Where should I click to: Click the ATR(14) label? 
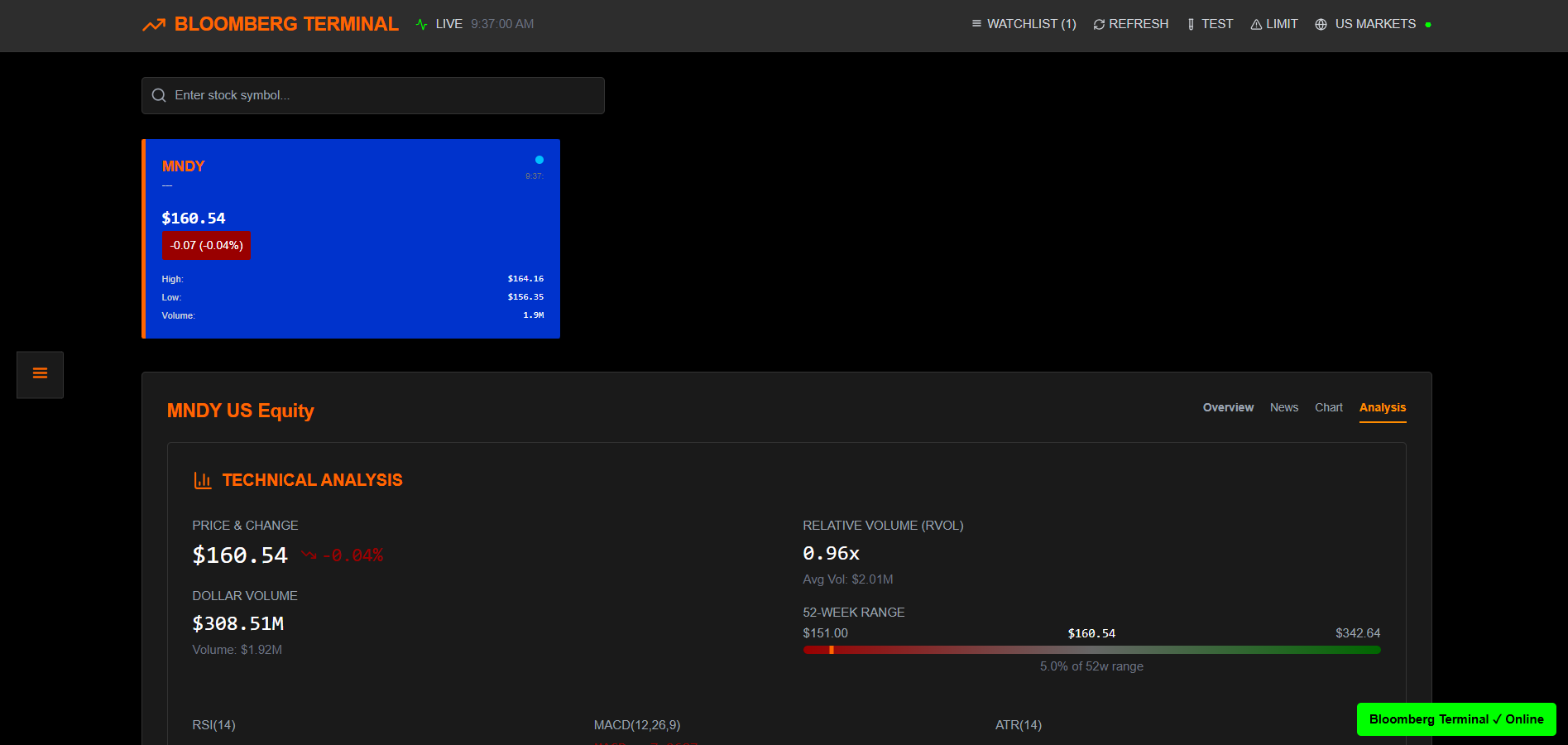tap(1019, 725)
